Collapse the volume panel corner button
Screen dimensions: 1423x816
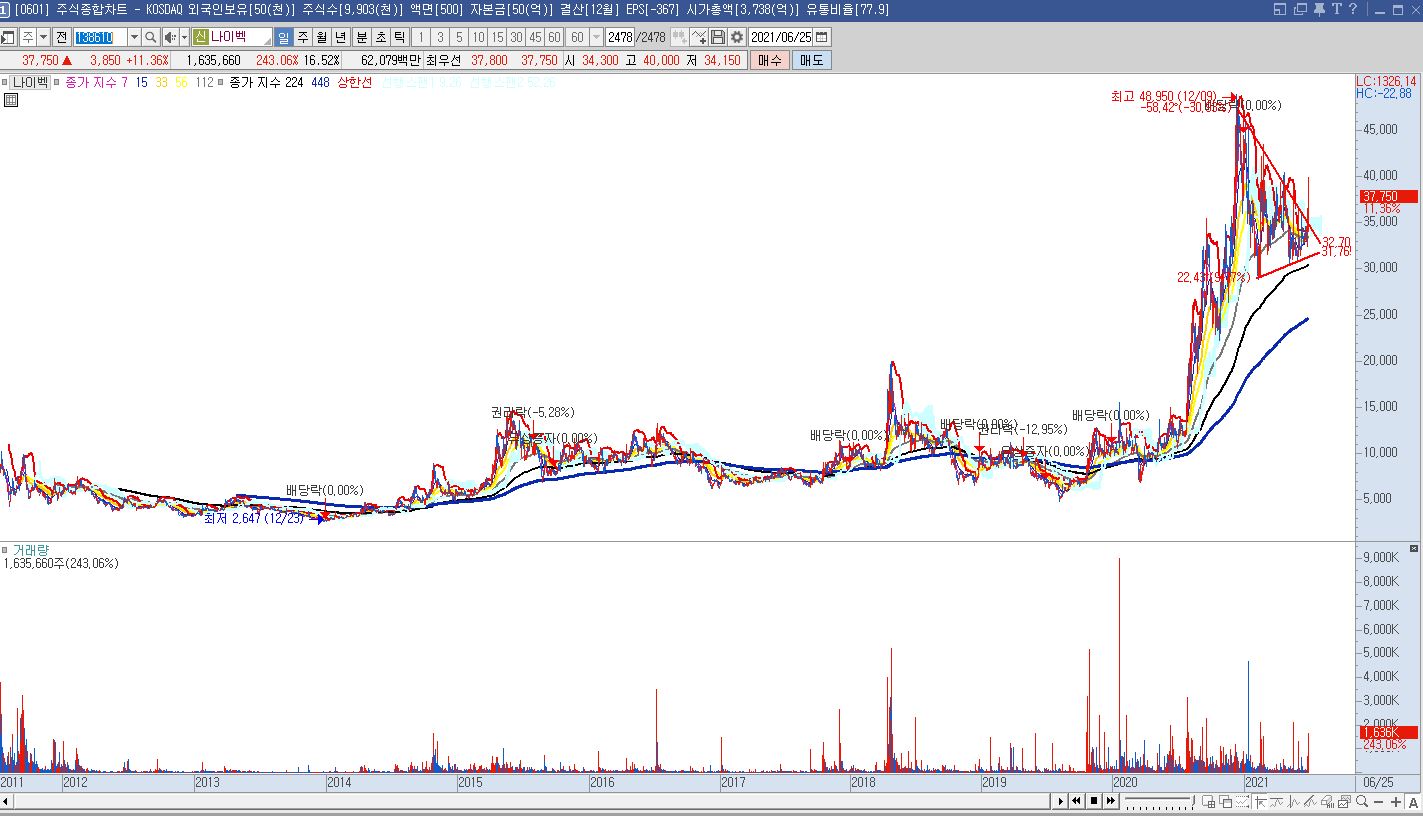pyautogui.click(x=1414, y=549)
